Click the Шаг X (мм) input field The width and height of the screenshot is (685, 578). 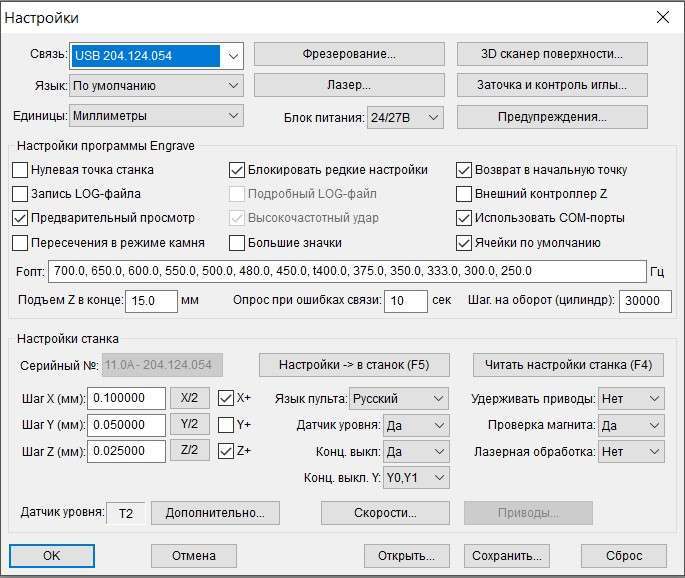pos(126,398)
